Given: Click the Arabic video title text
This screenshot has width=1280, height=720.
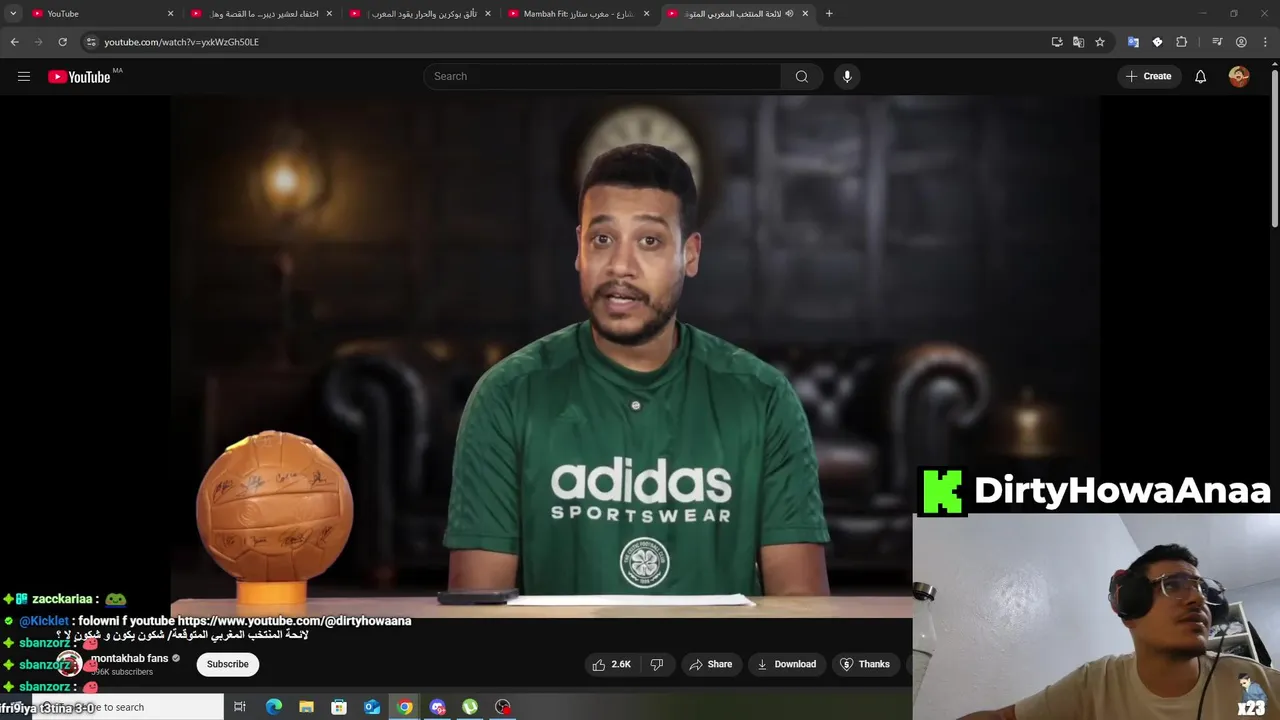Looking at the screenshot, I should point(182,635).
